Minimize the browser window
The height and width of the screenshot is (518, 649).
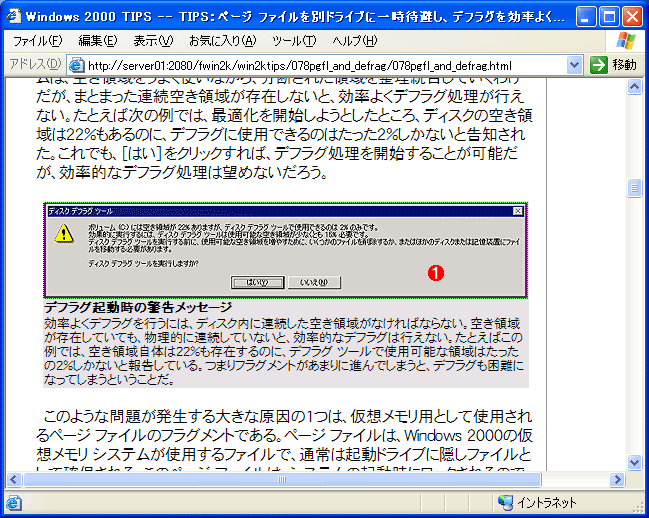(x=585, y=17)
